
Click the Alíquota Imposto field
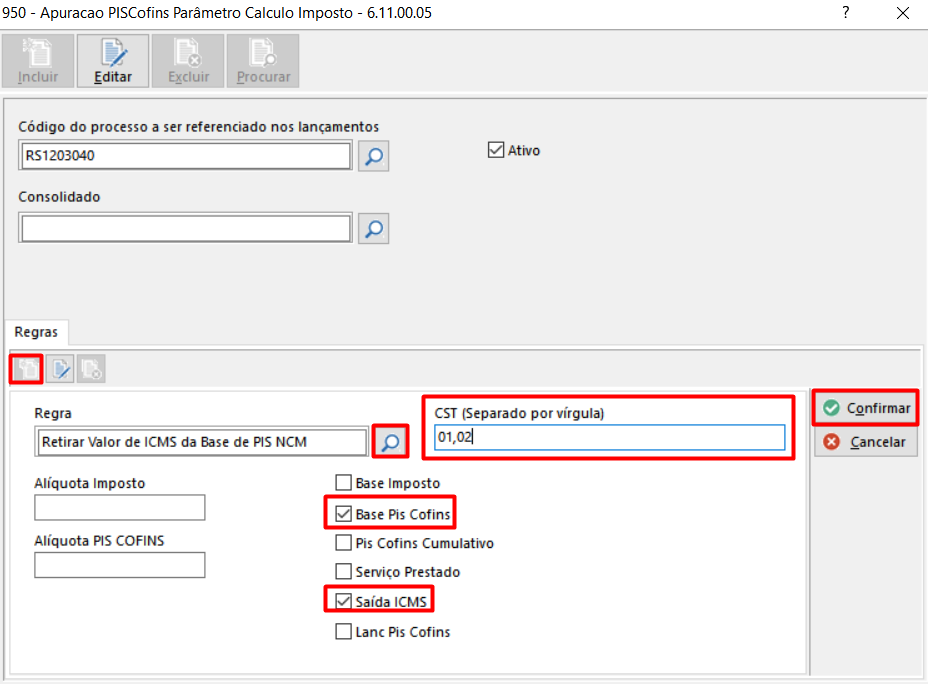coord(120,508)
